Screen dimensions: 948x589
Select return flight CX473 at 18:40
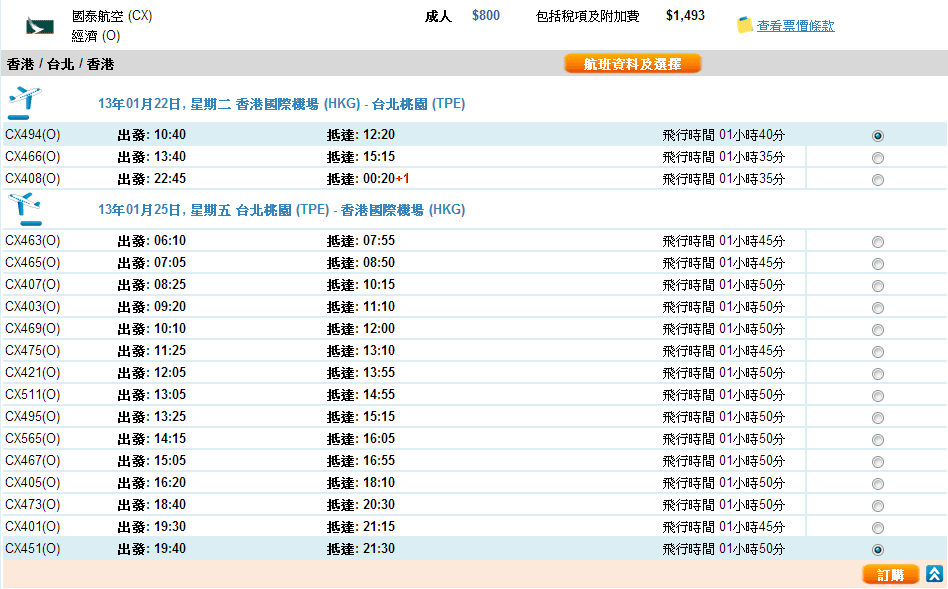(878, 506)
